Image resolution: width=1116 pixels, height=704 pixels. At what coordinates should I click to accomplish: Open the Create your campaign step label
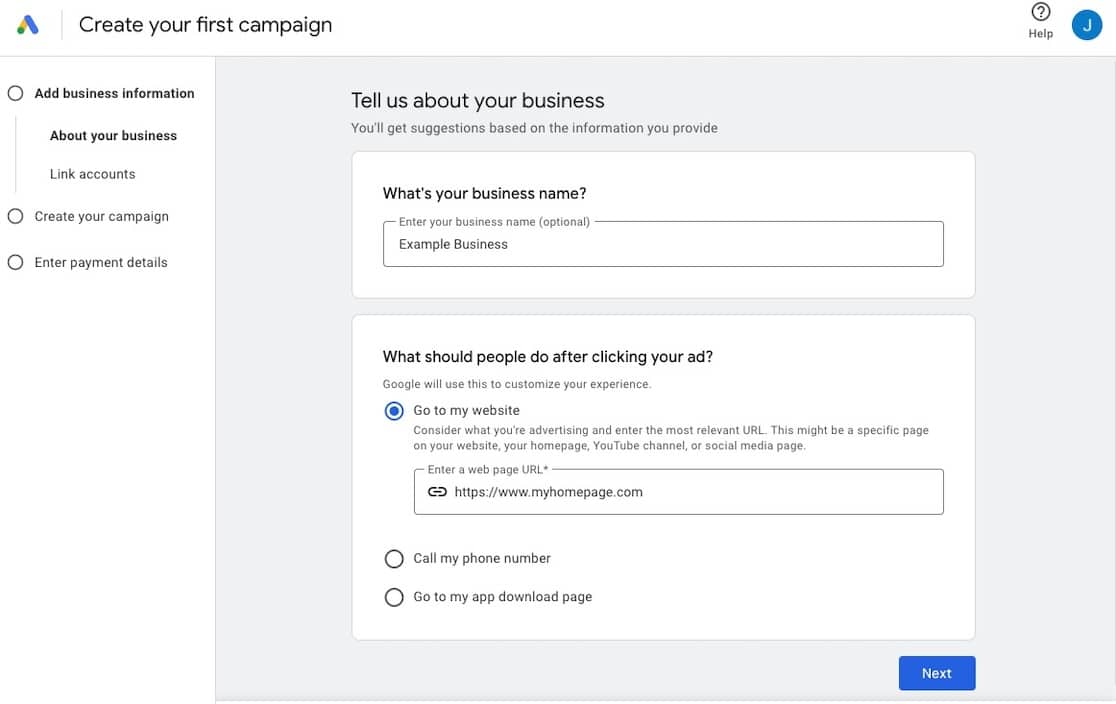pos(101,216)
